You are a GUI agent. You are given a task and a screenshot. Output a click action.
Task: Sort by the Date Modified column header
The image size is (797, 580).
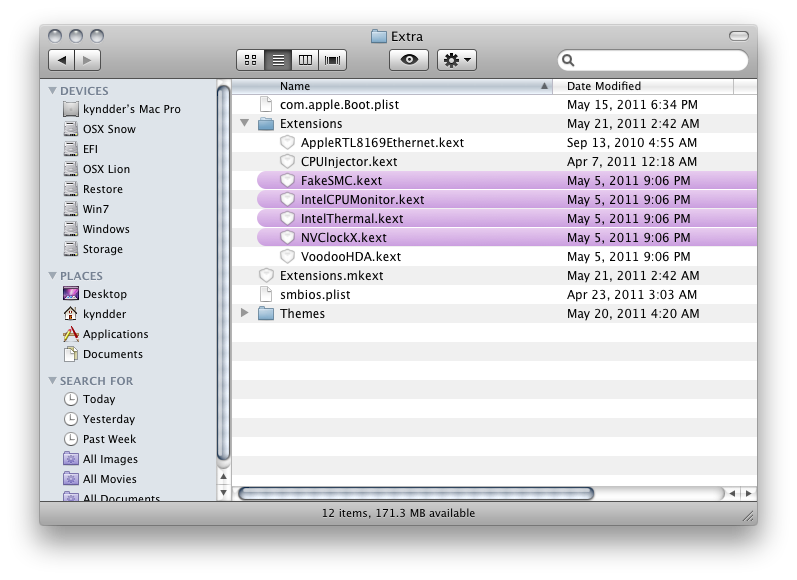tap(643, 86)
